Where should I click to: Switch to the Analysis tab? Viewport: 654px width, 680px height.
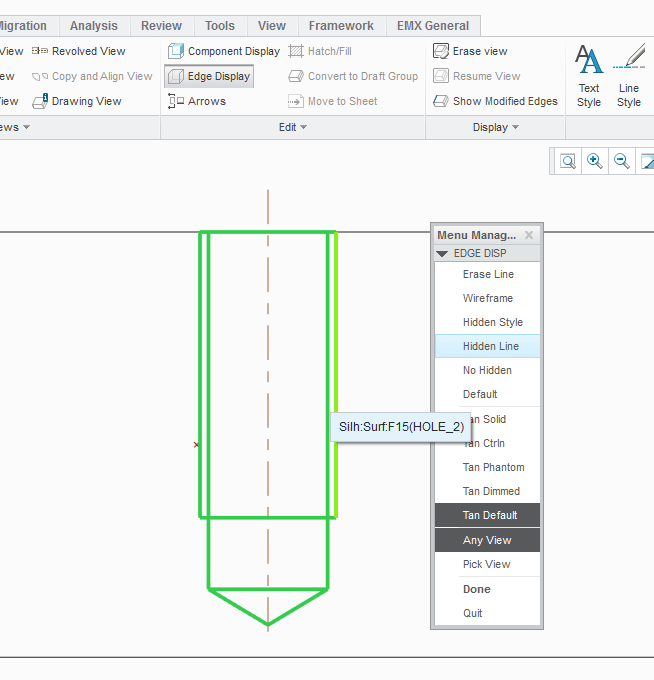click(x=93, y=26)
